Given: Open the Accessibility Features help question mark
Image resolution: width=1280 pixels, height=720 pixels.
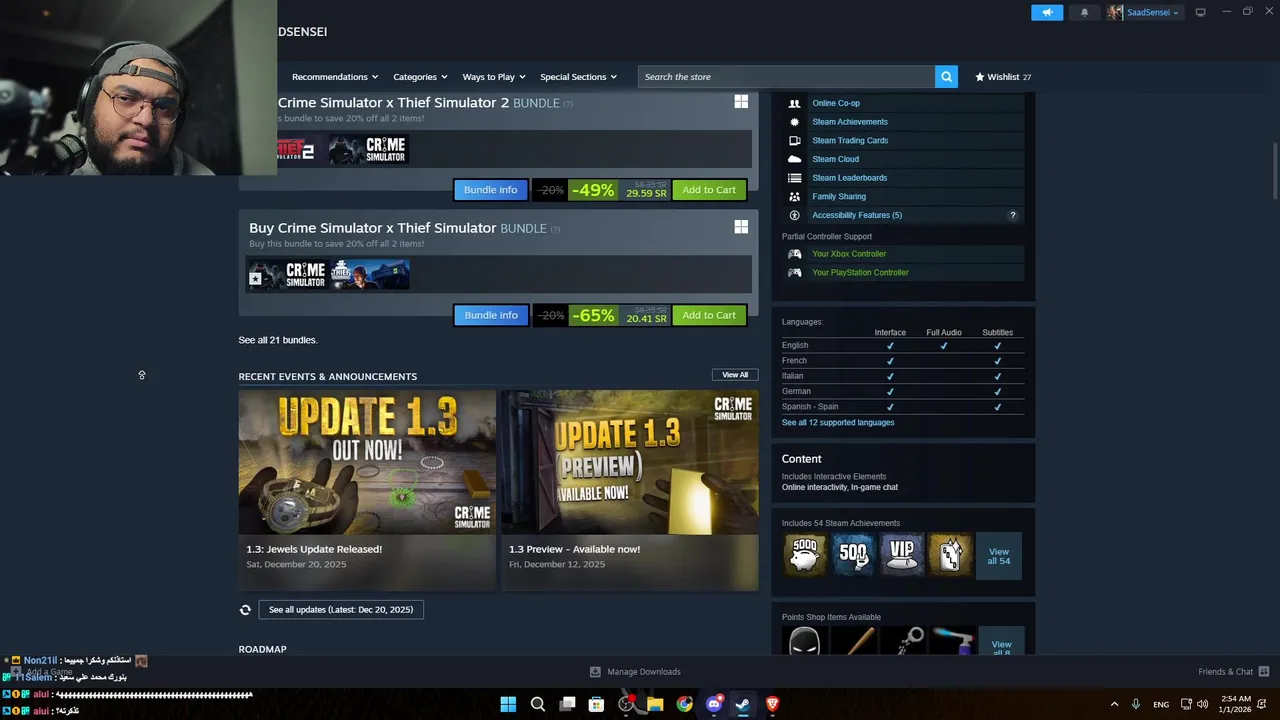Looking at the screenshot, I should [x=1012, y=215].
